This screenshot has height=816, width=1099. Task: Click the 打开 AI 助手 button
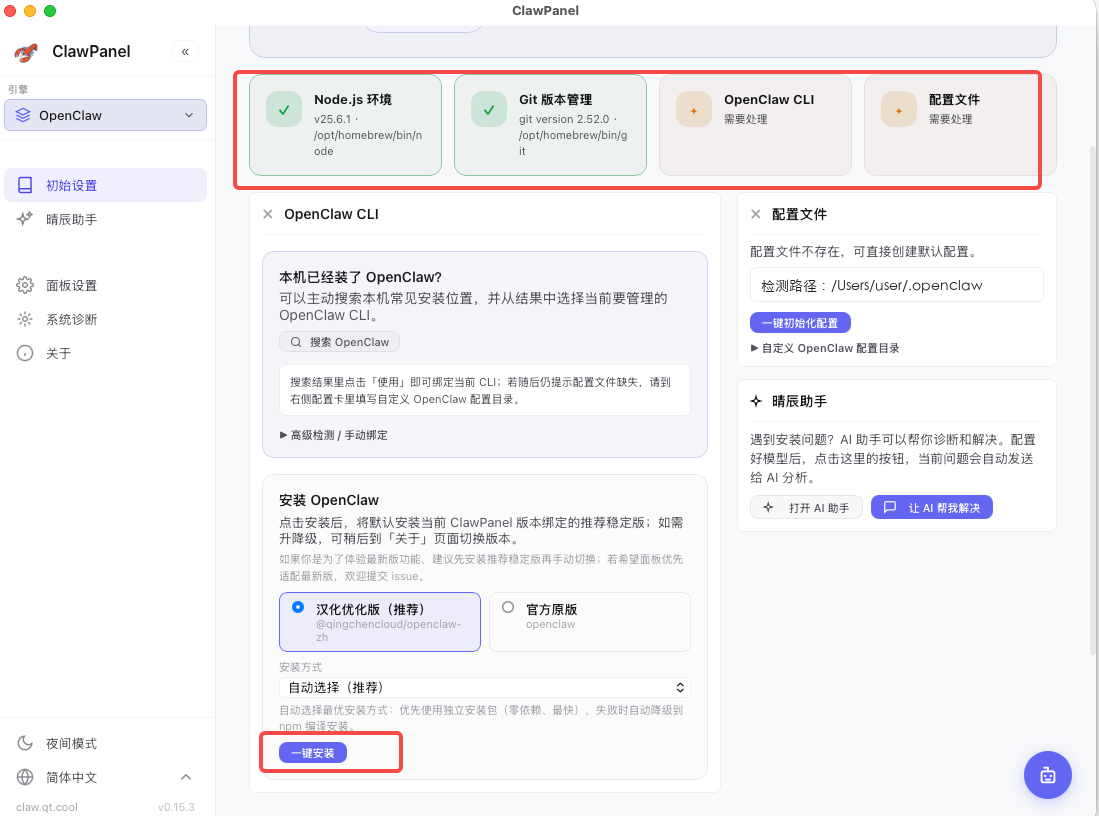click(x=808, y=508)
